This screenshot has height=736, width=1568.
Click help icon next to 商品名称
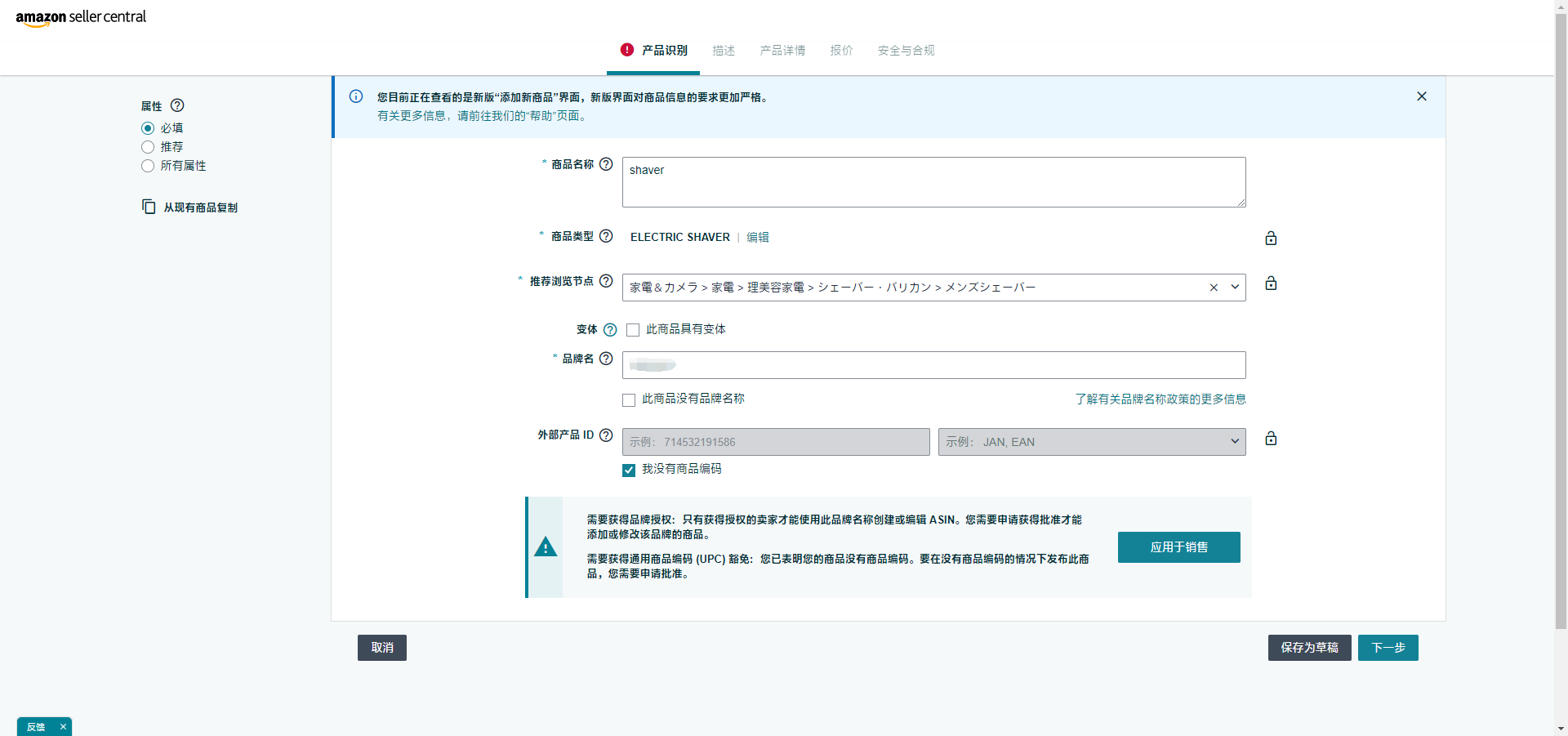click(606, 164)
